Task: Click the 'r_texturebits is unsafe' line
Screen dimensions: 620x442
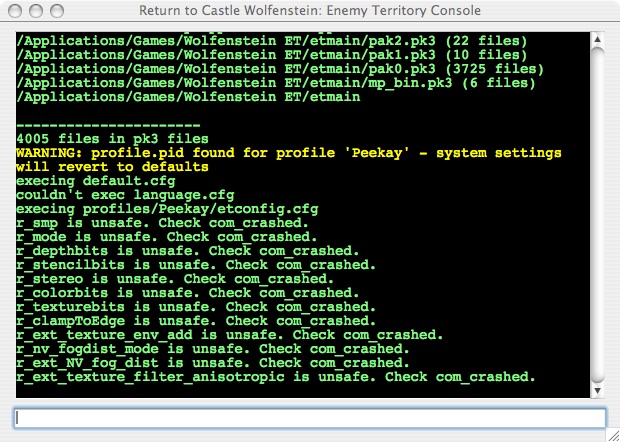Action: 196,307
